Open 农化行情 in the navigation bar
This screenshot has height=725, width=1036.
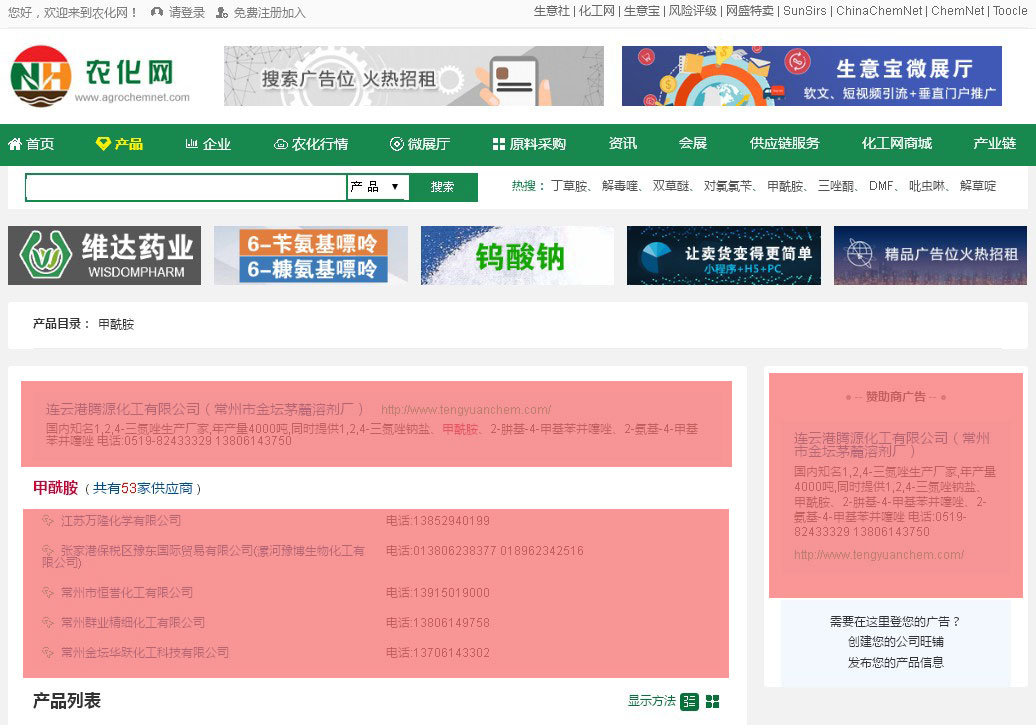pos(311,144)
